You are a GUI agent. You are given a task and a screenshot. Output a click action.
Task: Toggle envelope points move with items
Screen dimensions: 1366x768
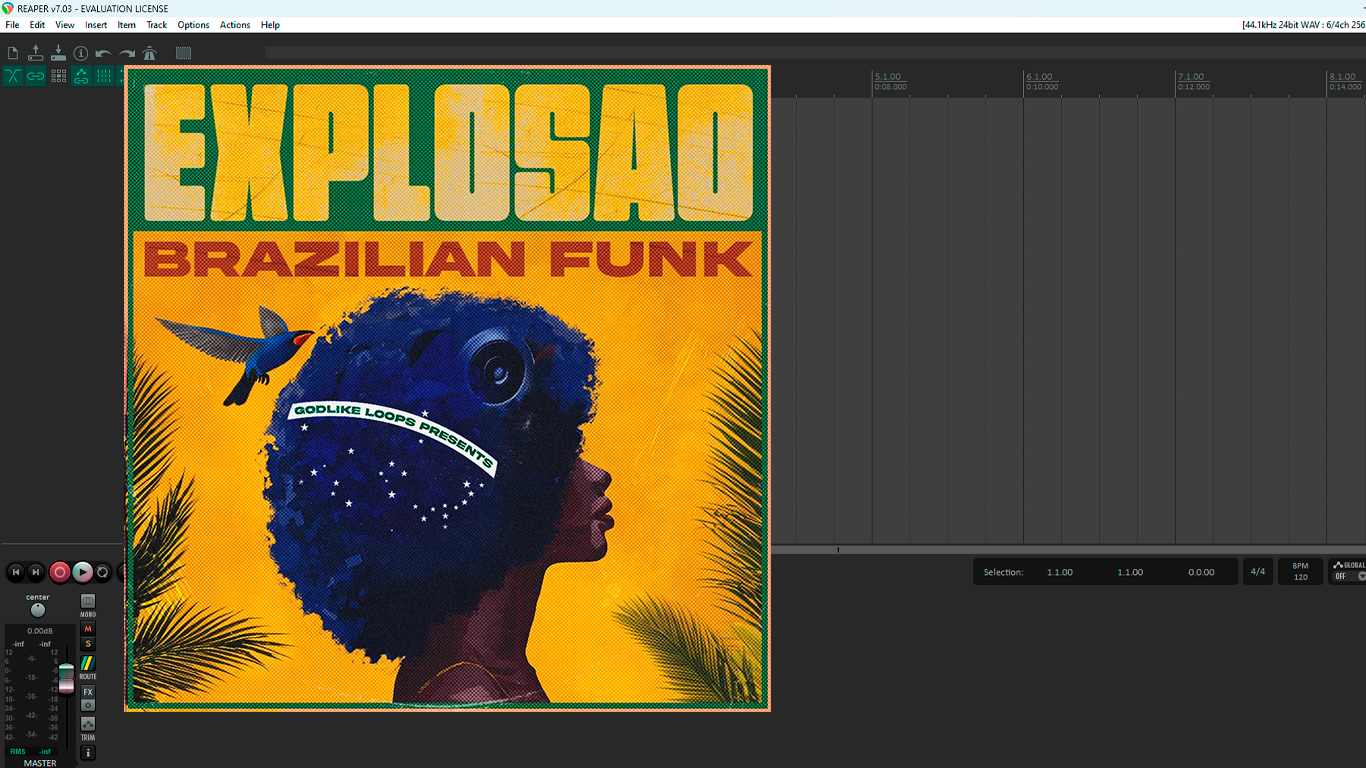81,76
